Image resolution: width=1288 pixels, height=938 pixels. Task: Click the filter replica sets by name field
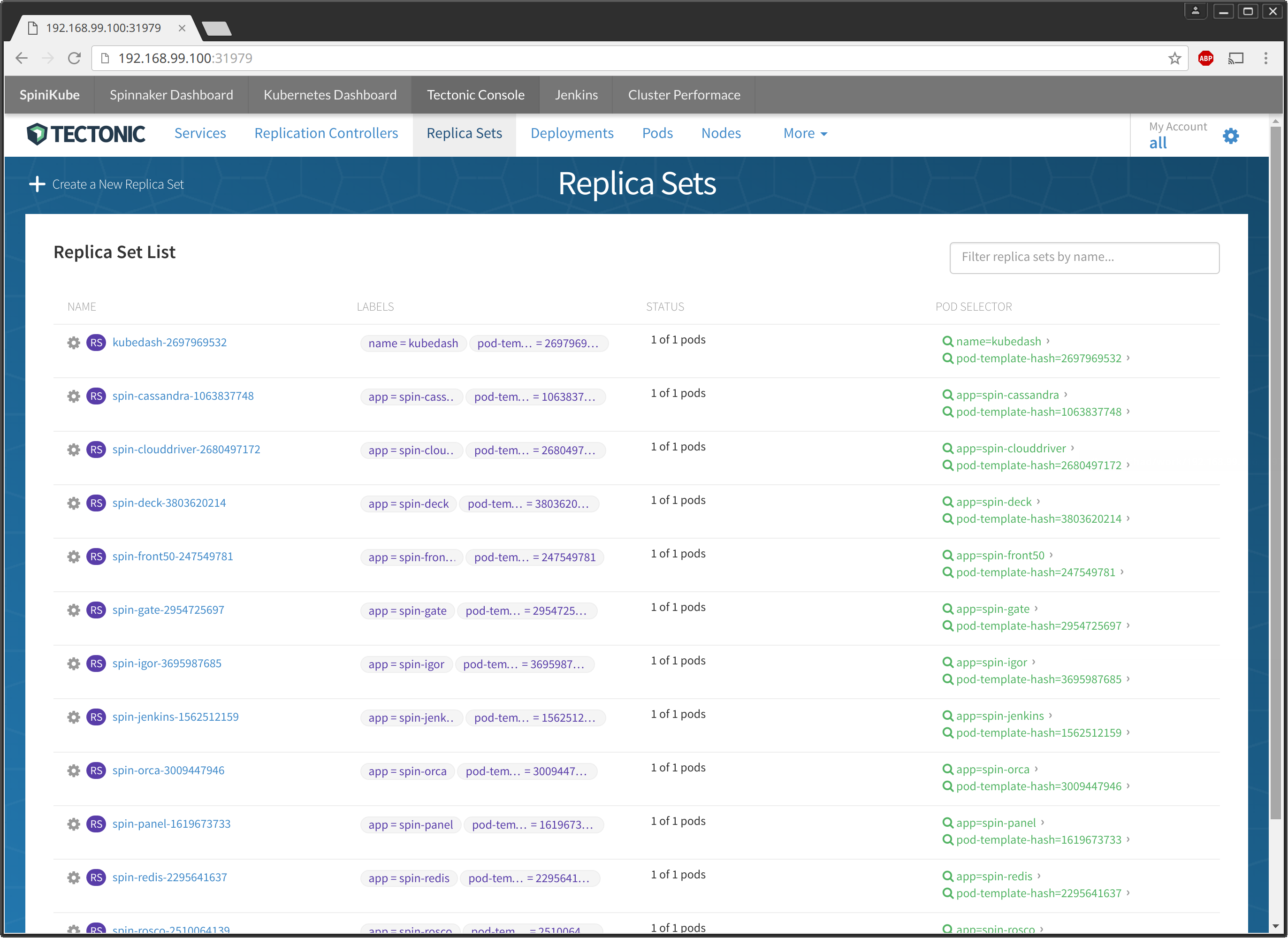tap(1083, 257)
